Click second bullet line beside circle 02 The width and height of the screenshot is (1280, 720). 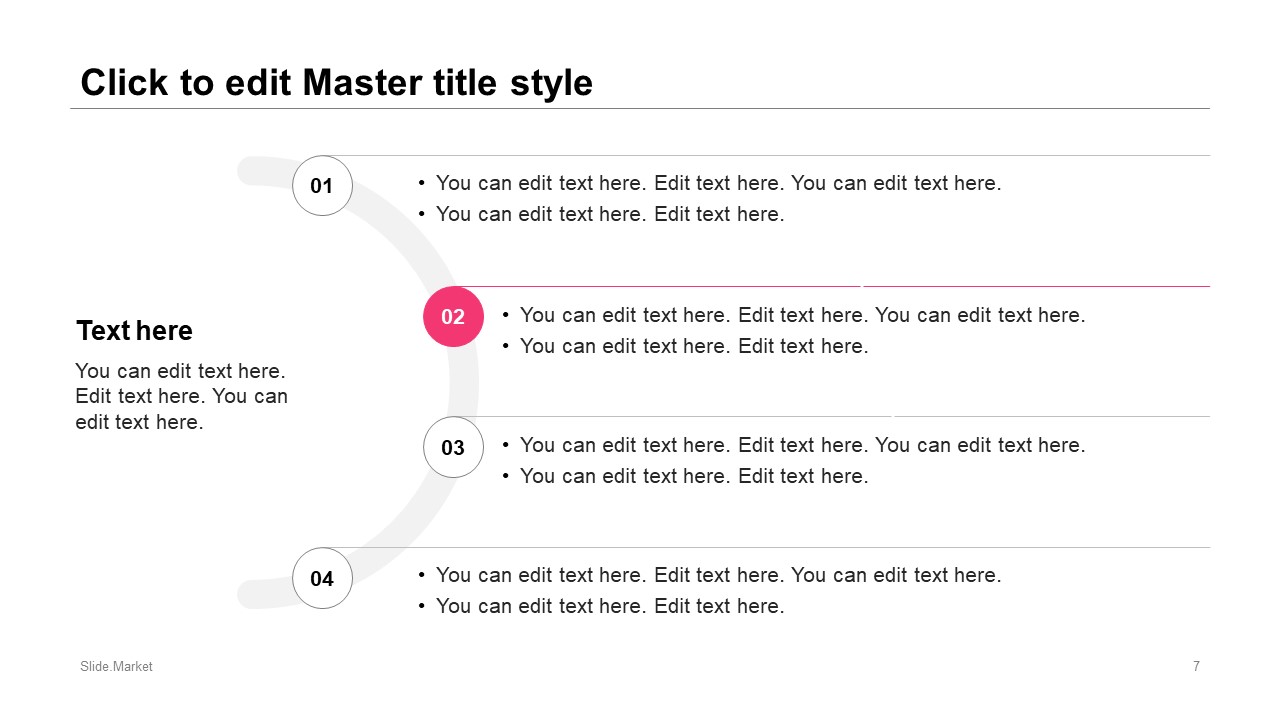(x=685, y=346)
